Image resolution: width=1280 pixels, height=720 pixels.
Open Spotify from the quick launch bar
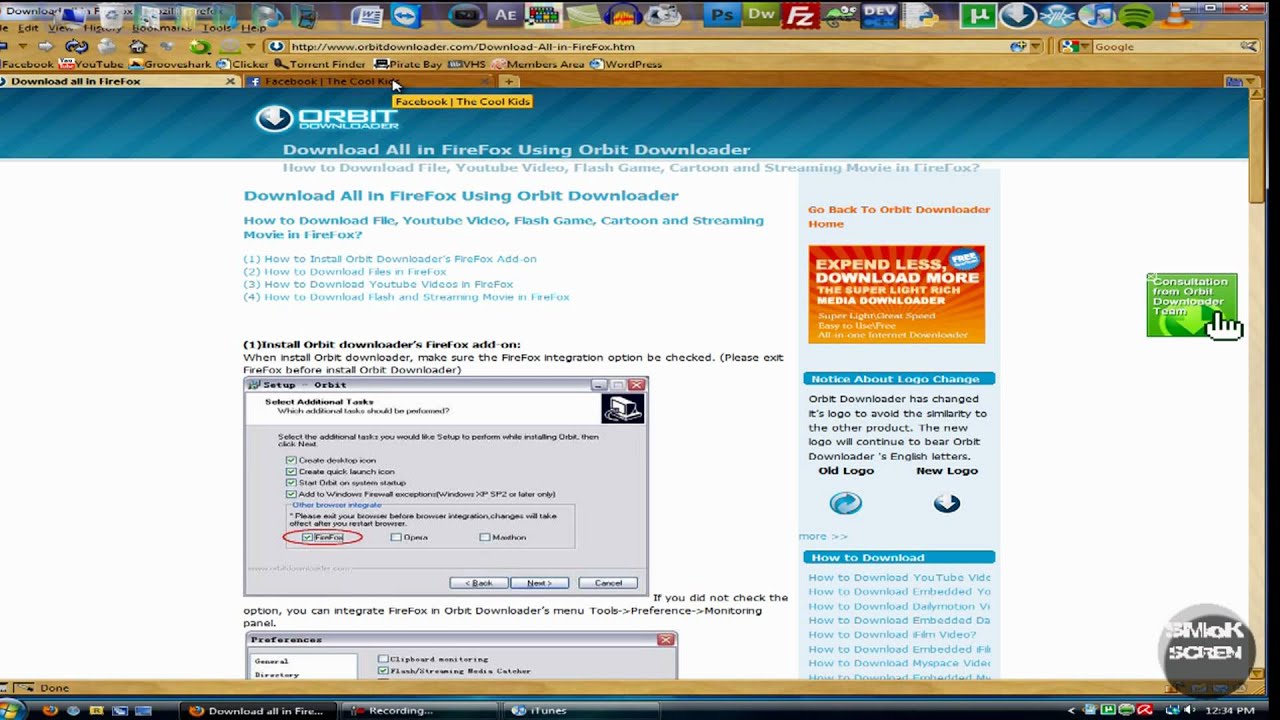point(1135,14)
